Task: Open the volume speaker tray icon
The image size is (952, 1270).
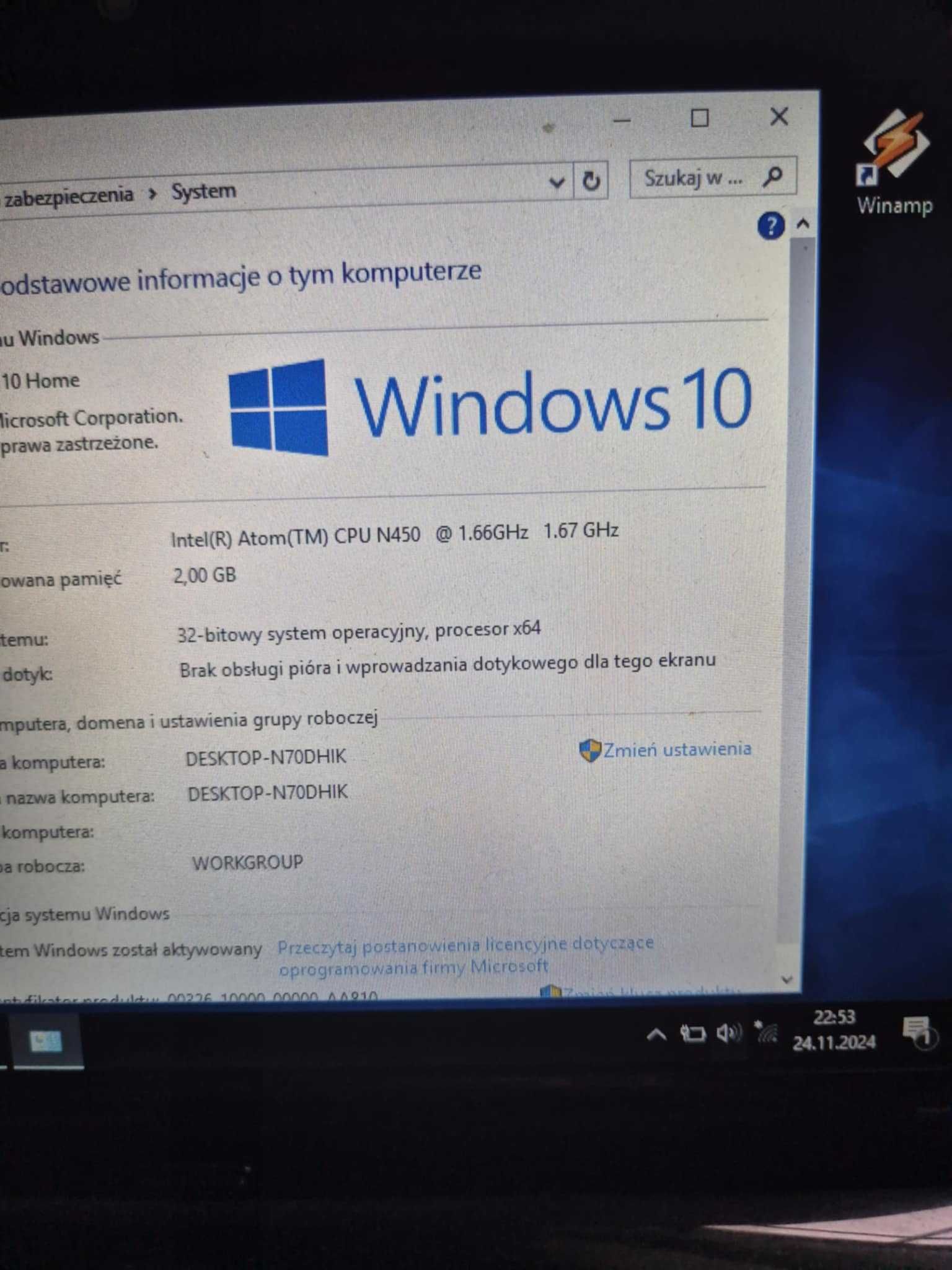Action: [x=729, y=1033]
